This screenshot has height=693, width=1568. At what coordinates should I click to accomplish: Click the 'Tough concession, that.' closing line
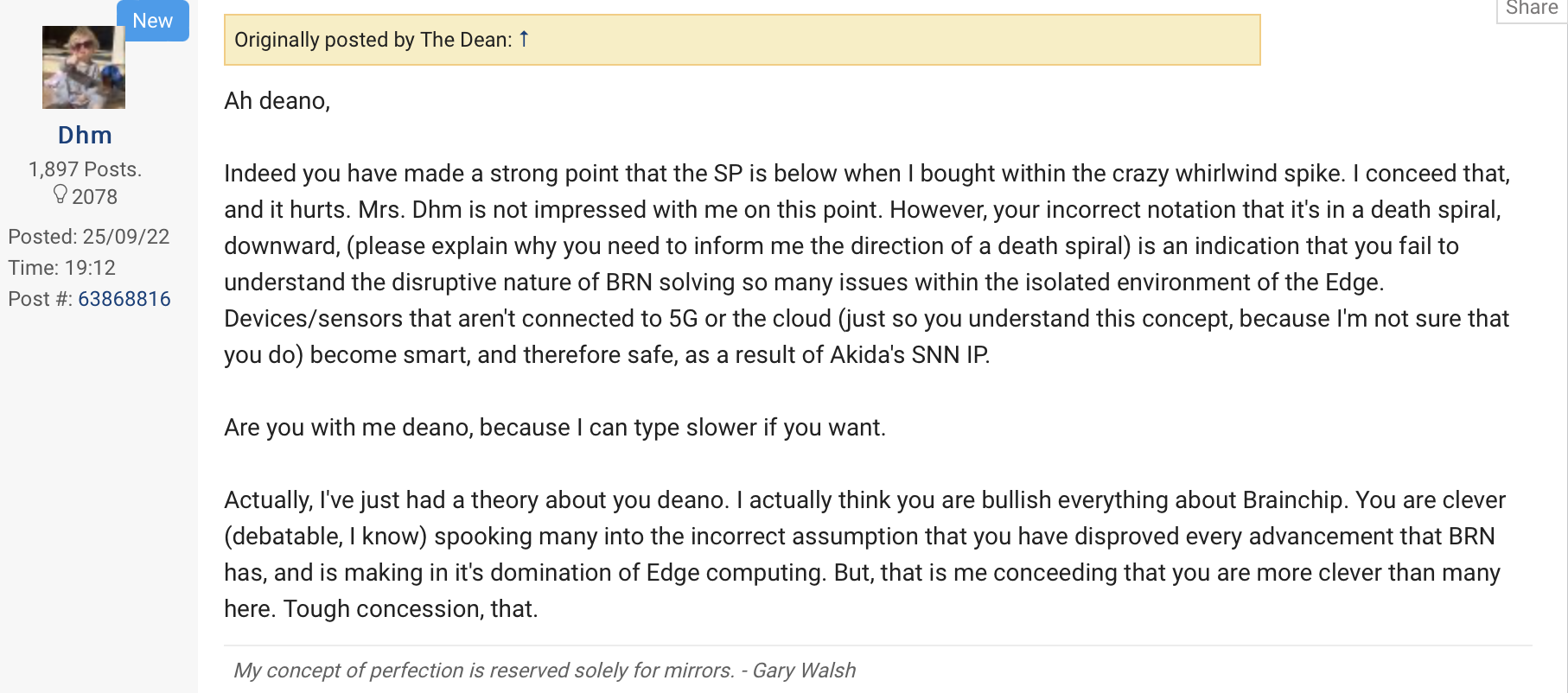click(411, 609)
